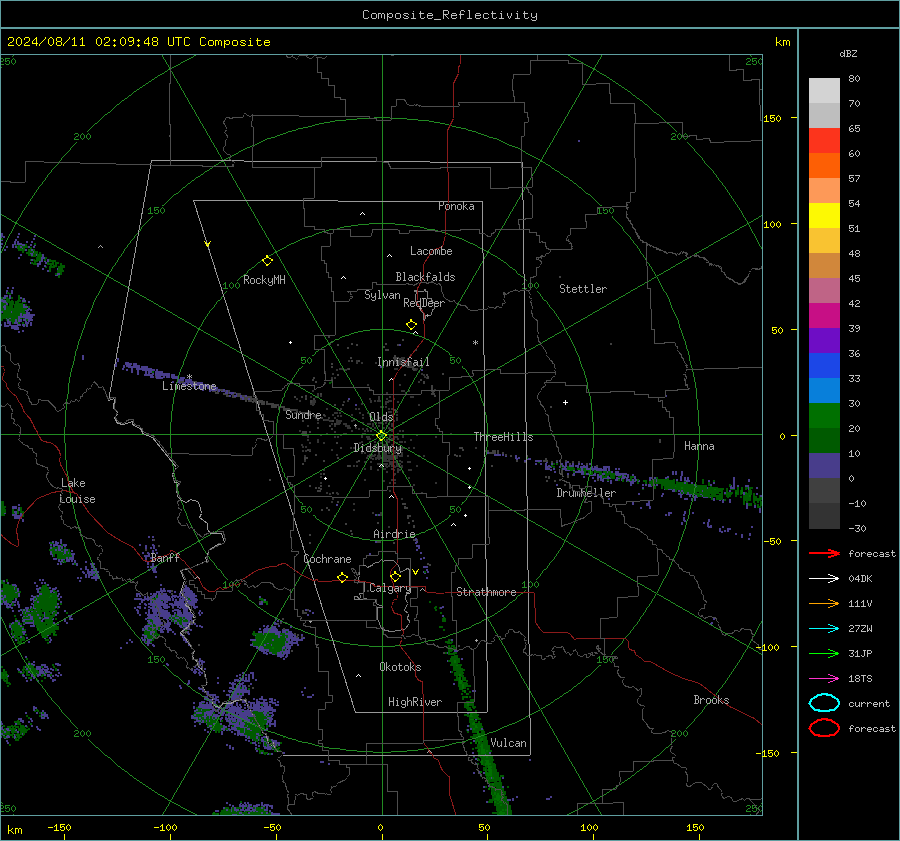This screenshot has height=841, width=900.
Task: Click the Limestone label
Action: click(189, 386)
